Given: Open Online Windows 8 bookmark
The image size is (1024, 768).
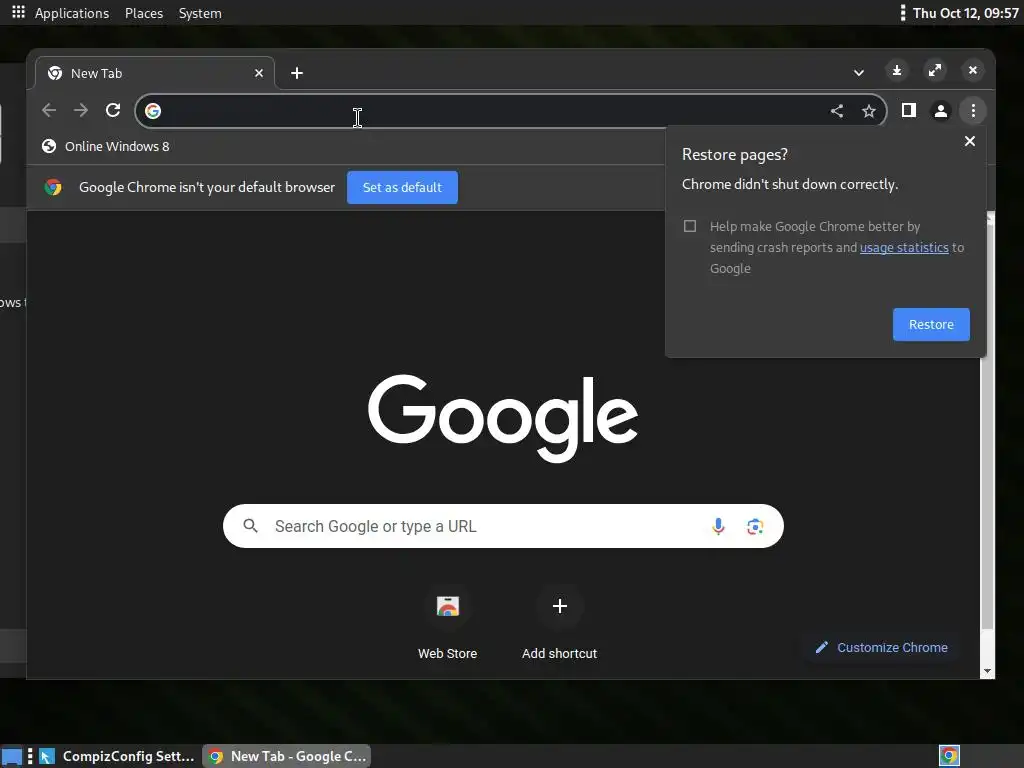Looking at the screenshot, I should pyautogui.click(x=105, y=146).
